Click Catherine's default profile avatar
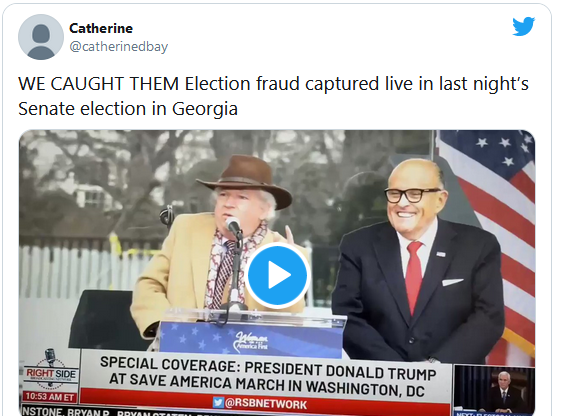 click(41, 37)
